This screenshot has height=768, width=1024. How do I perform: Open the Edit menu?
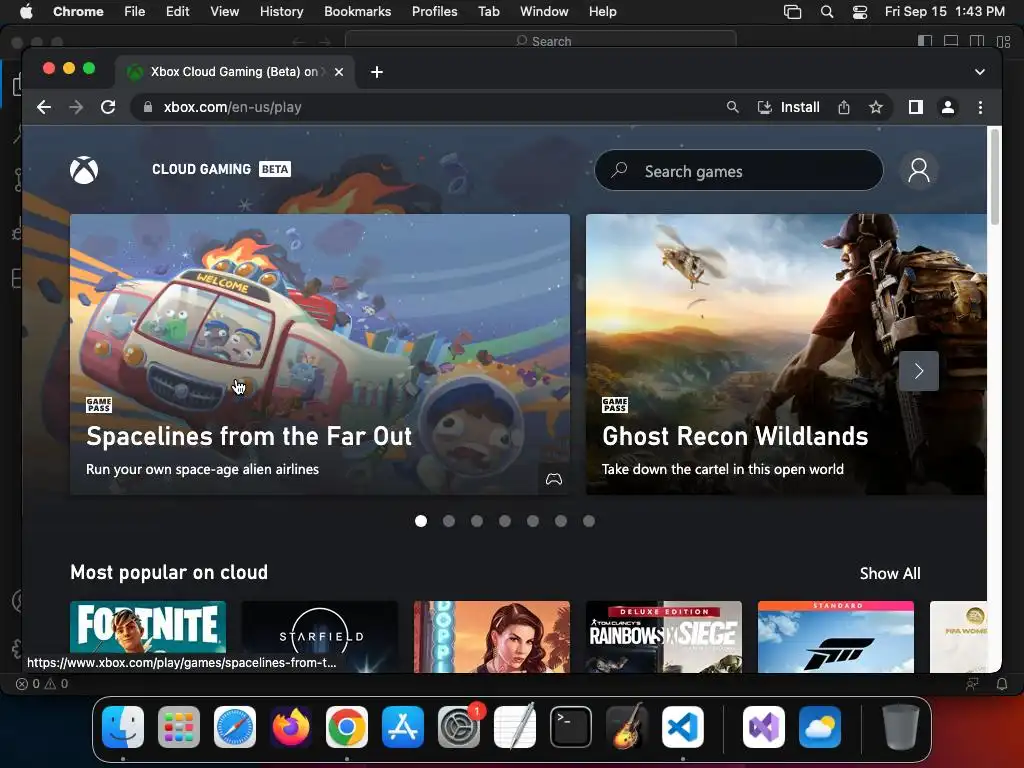click(x=178, y=12)
